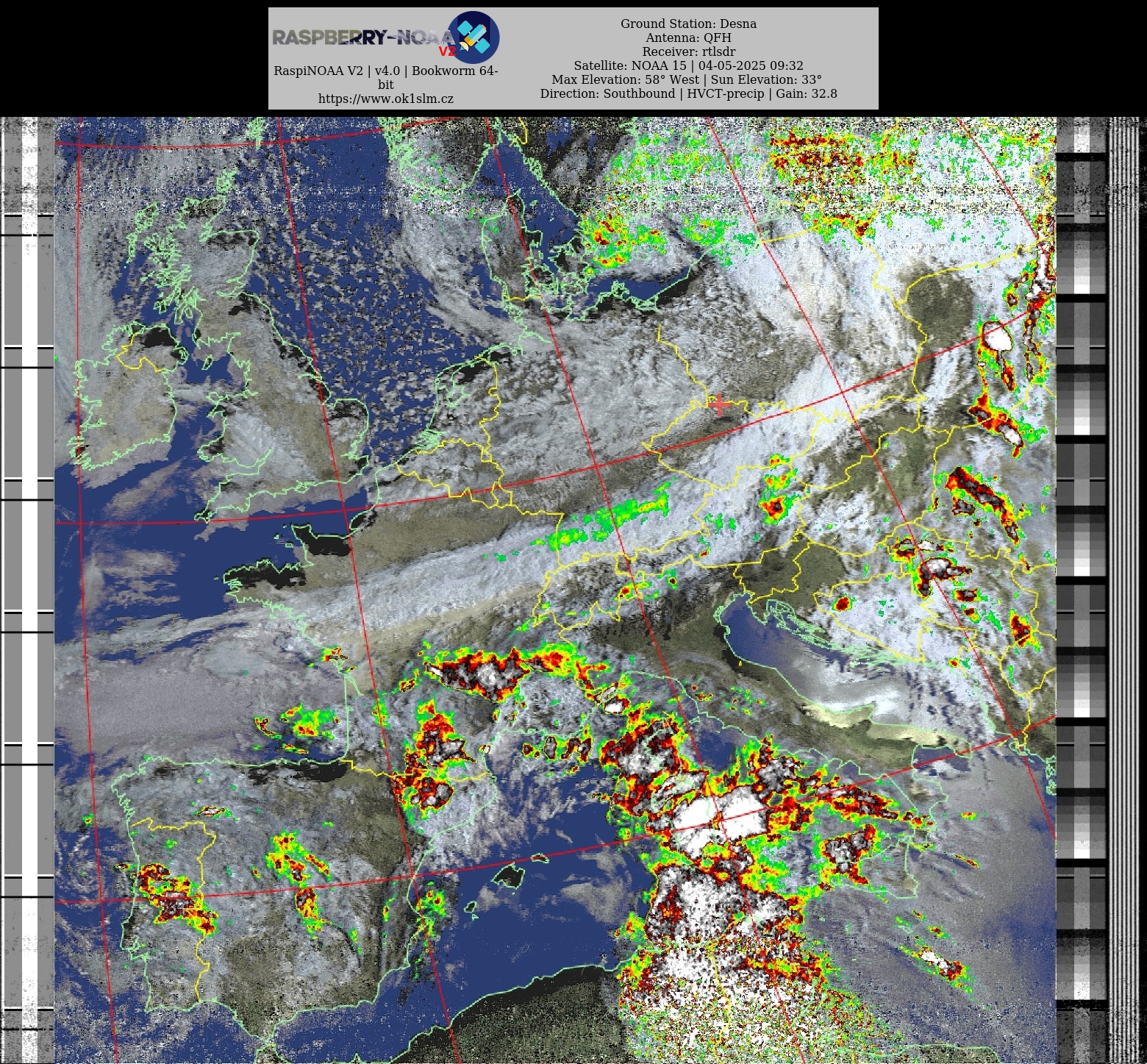The height and width of the screenshot is (1064, 1147).
Task: Click the 'Max Elevation: 58° West' line
Action: pos(688,79)
